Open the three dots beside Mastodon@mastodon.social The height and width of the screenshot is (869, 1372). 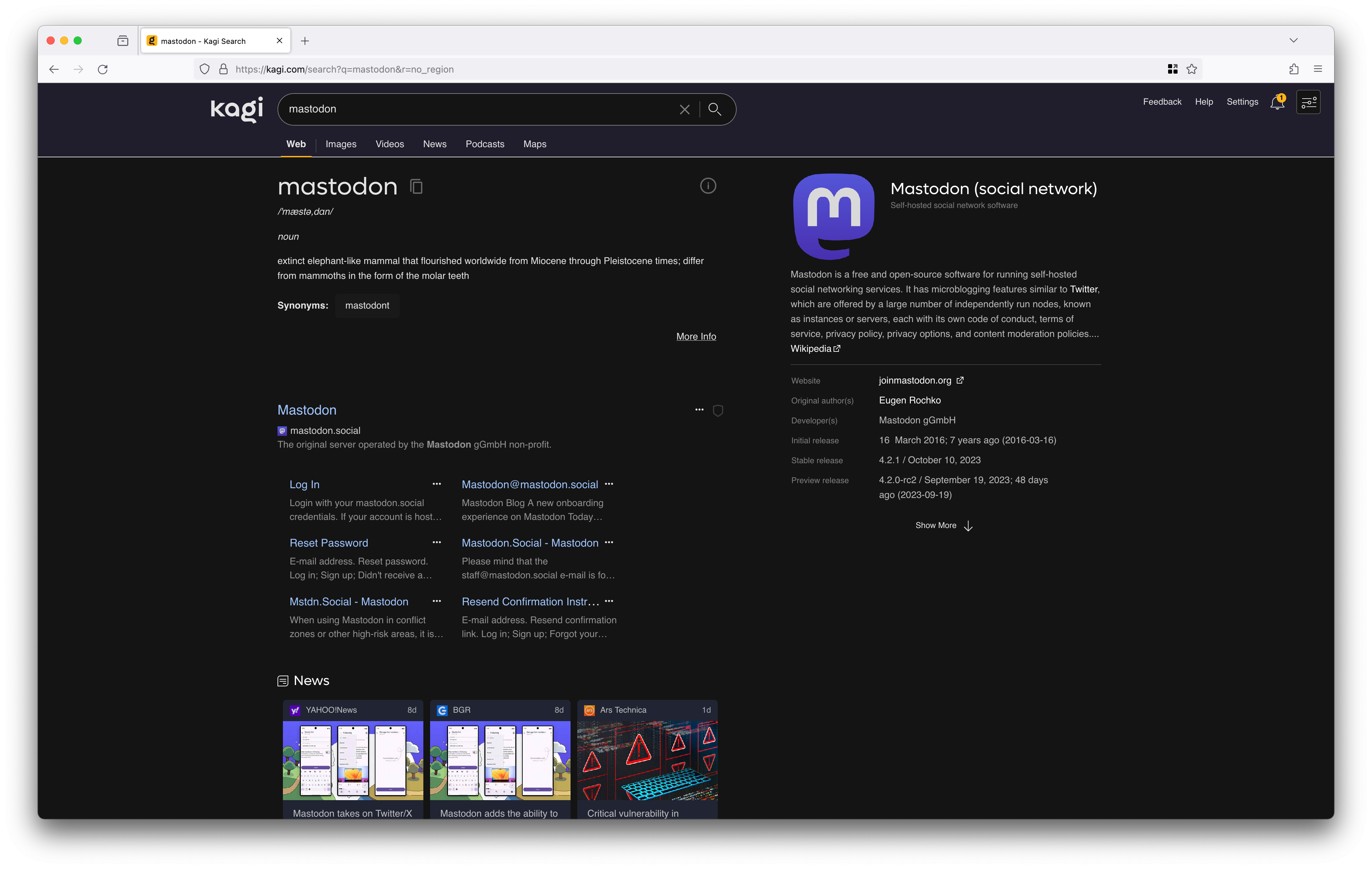609,484
